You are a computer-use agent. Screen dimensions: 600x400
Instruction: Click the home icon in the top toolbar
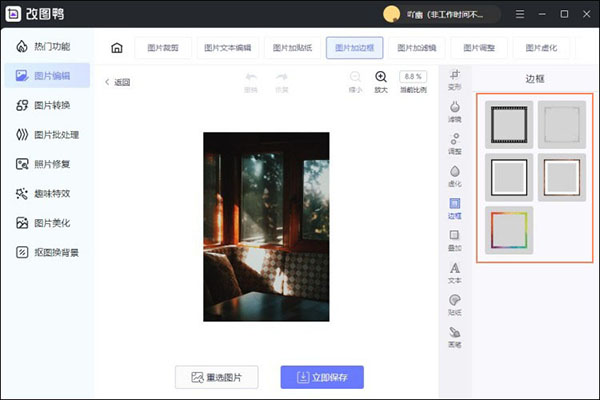(x=117, y=47)
